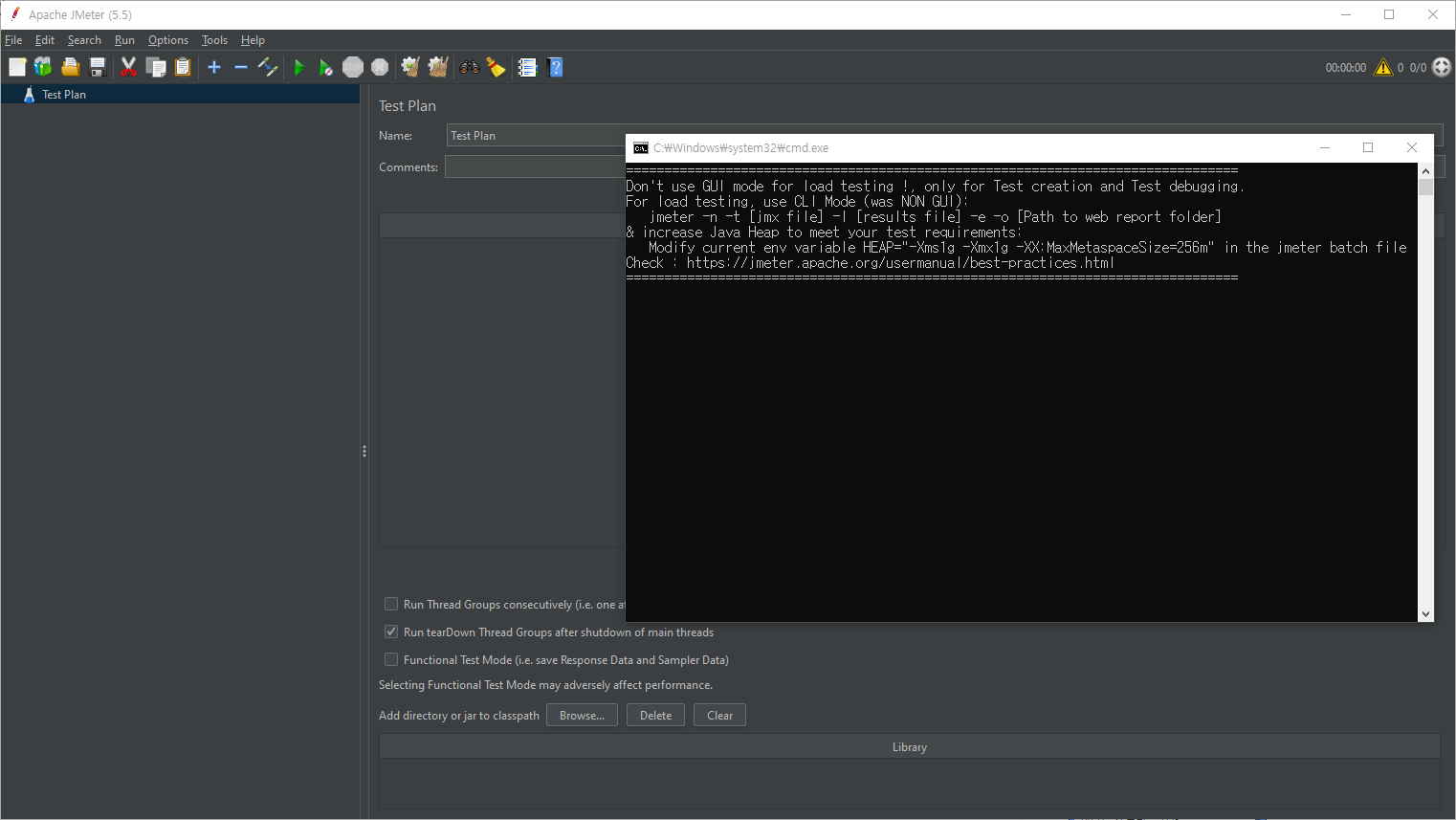Click the Clear results broom icon
This screenshot has height=820, width=1456.
click(410, 67)
